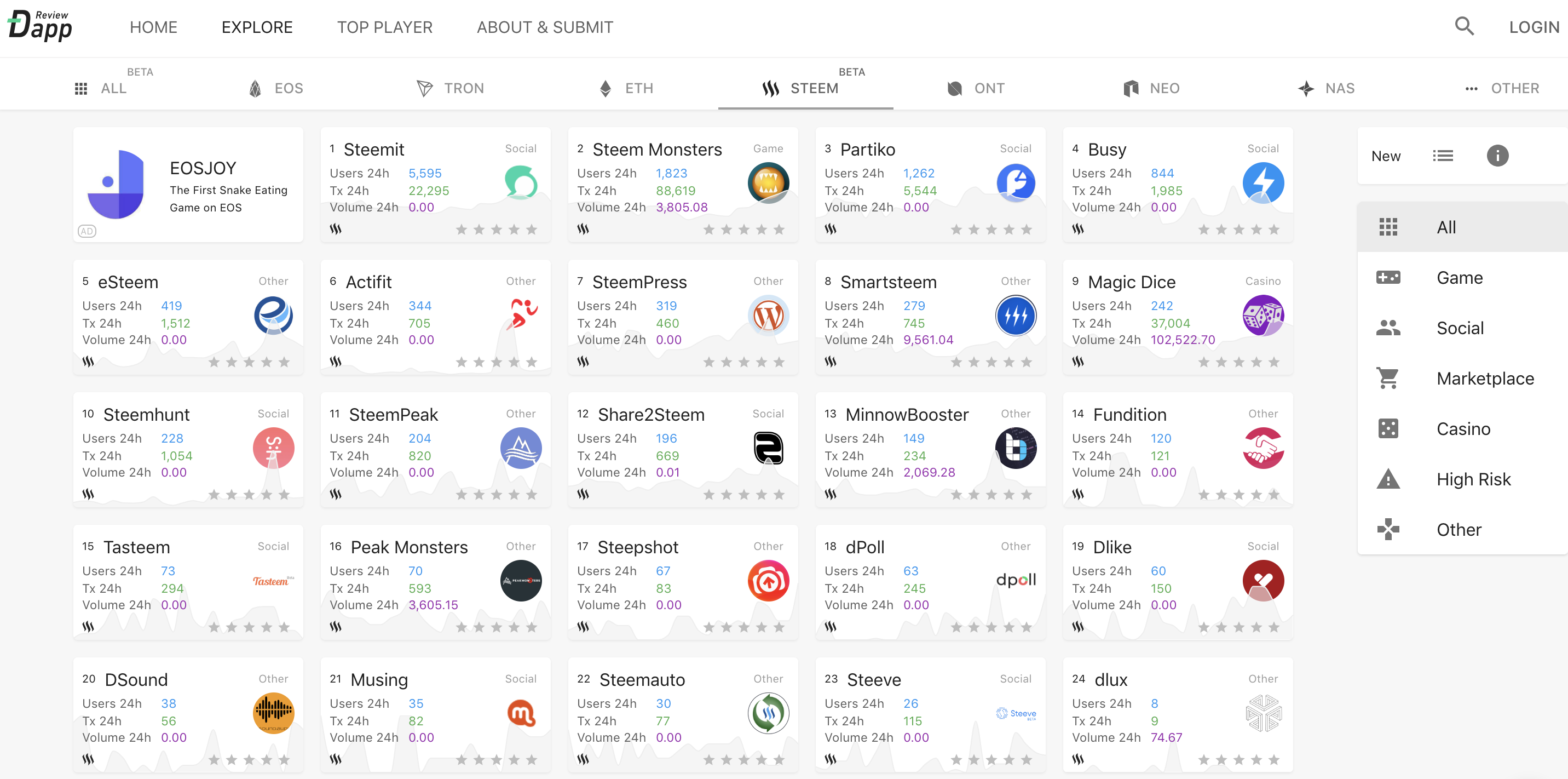Filter by Casino category
Image resolution: width=1568 pixels, height=779 pixels.
pos(1462,429)
